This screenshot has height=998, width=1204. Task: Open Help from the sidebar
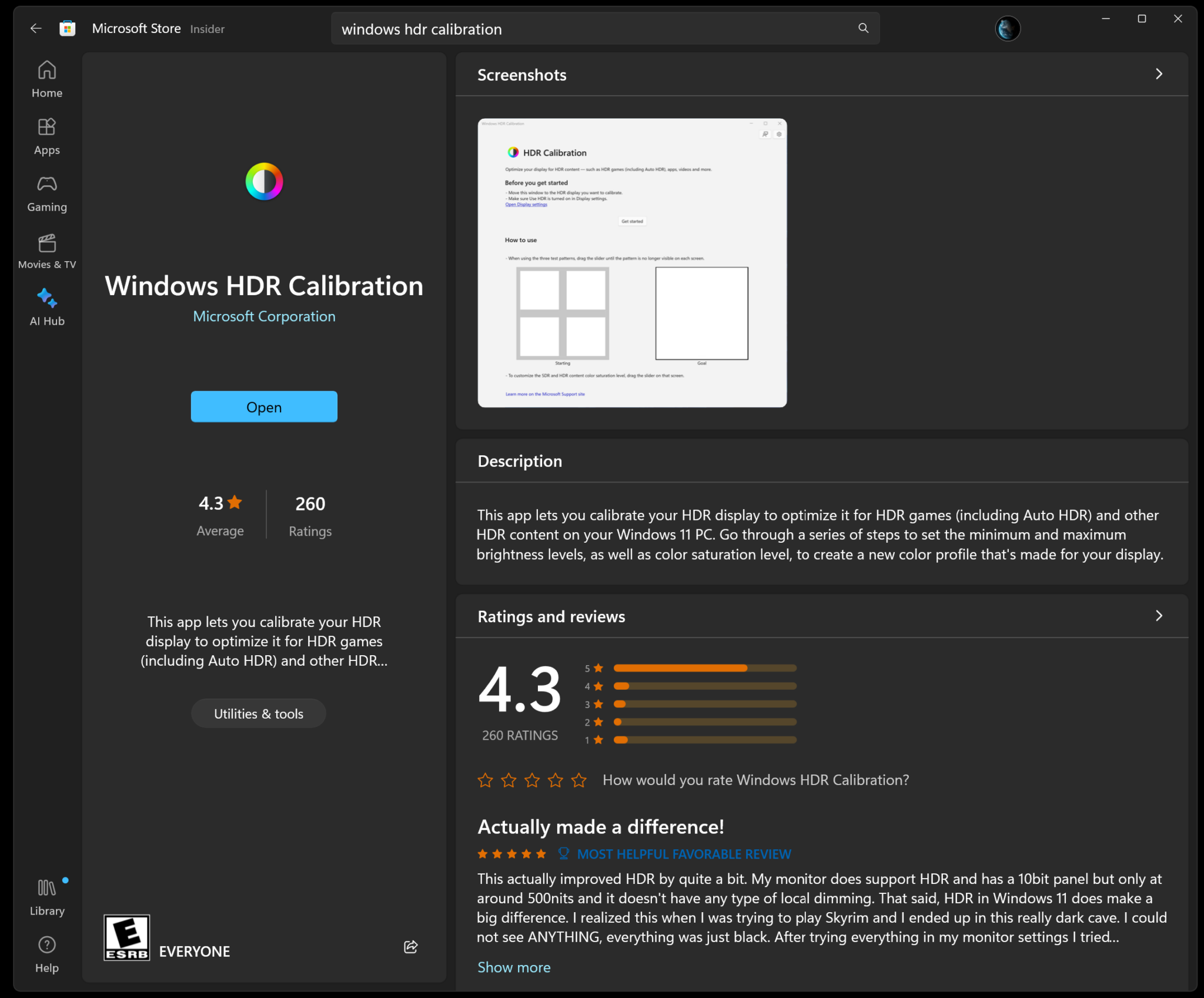[47, 954]
